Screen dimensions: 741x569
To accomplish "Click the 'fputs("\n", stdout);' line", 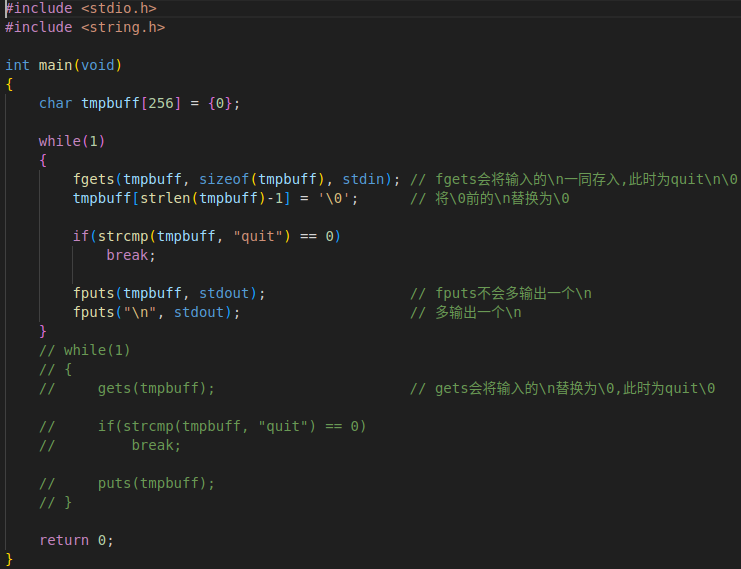I will coord(156,312).
